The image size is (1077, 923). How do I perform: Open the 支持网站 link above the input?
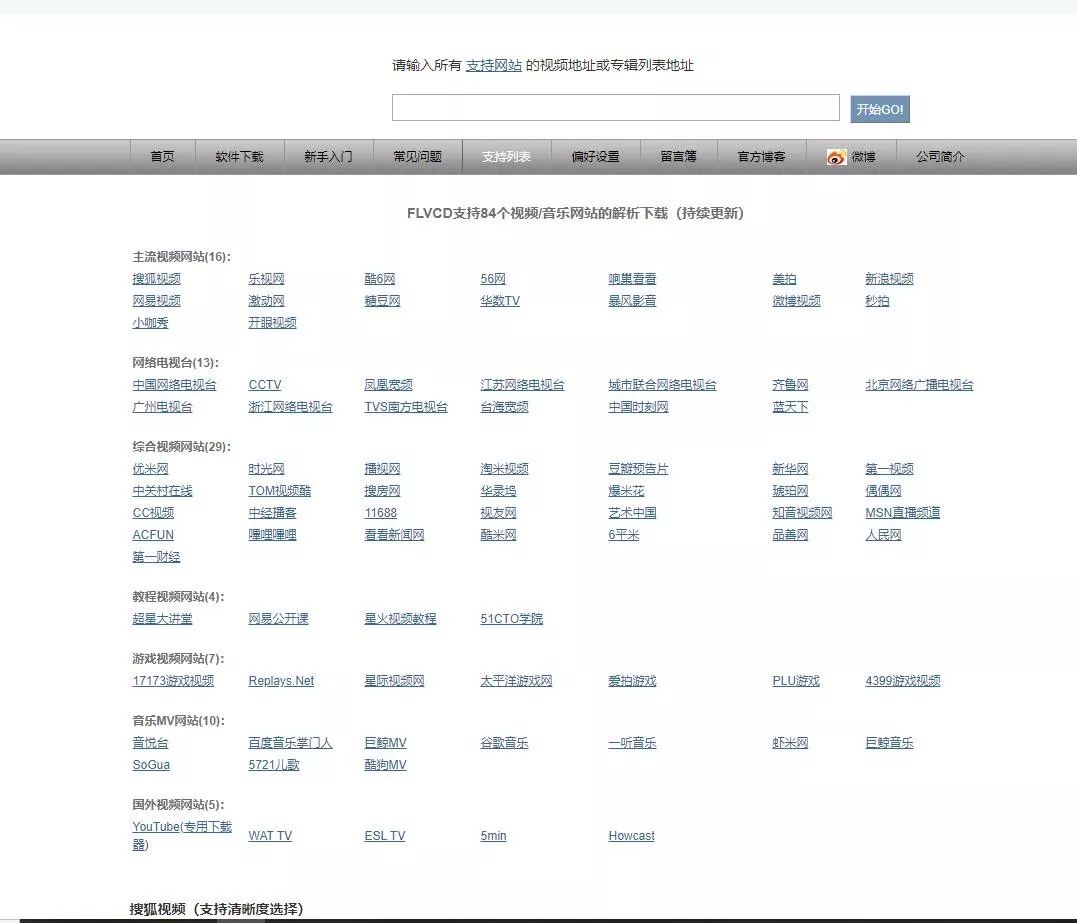pos(494,65)
